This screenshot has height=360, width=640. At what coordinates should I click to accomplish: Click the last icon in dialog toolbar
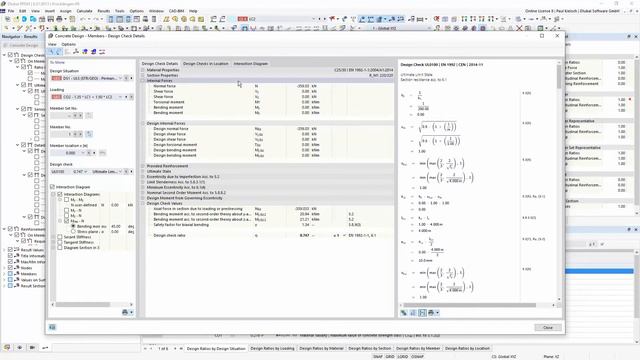pos(102,52)
